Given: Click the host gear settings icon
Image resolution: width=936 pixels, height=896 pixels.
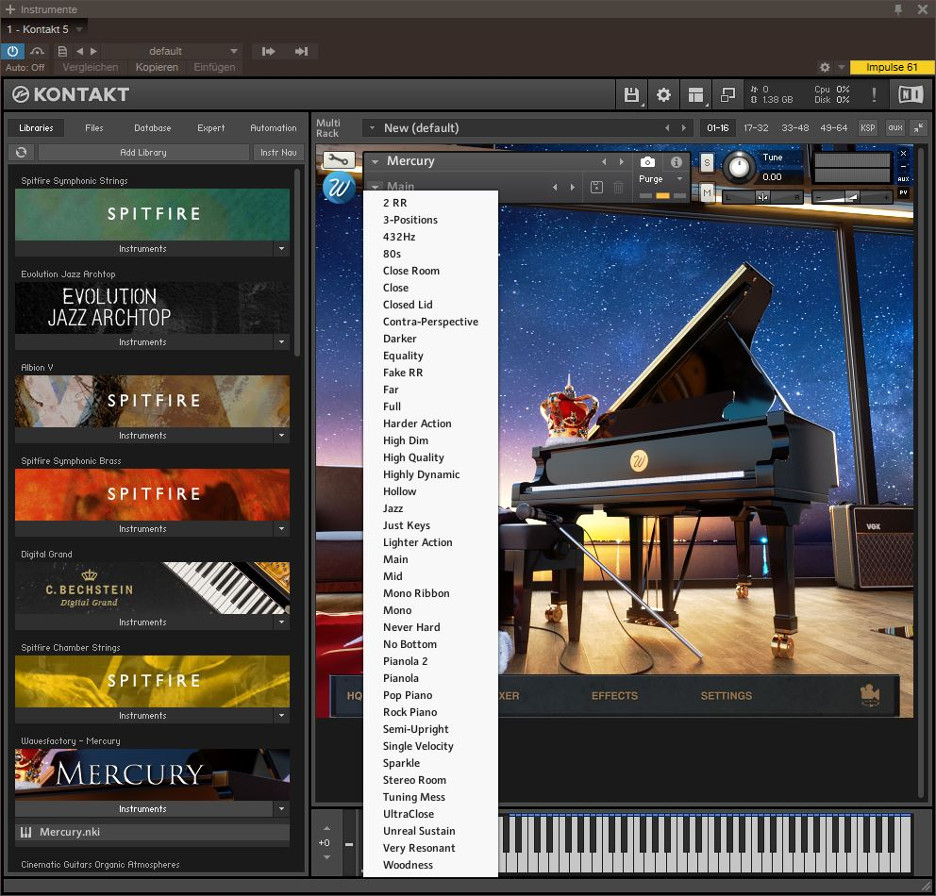Looking at the screenshot, I should coord(824,67).
